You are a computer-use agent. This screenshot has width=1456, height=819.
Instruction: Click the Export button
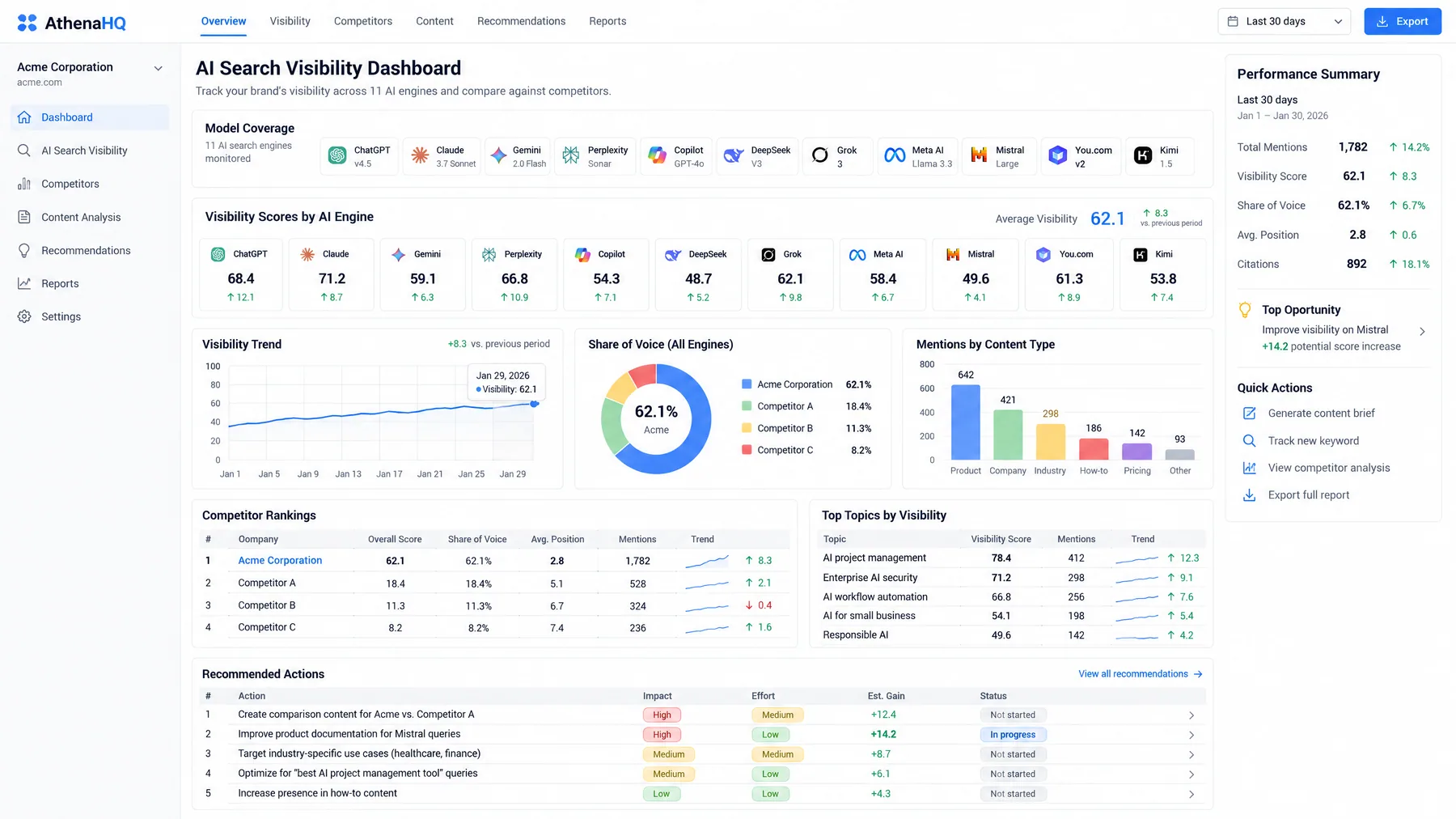tap(1403, 22)
